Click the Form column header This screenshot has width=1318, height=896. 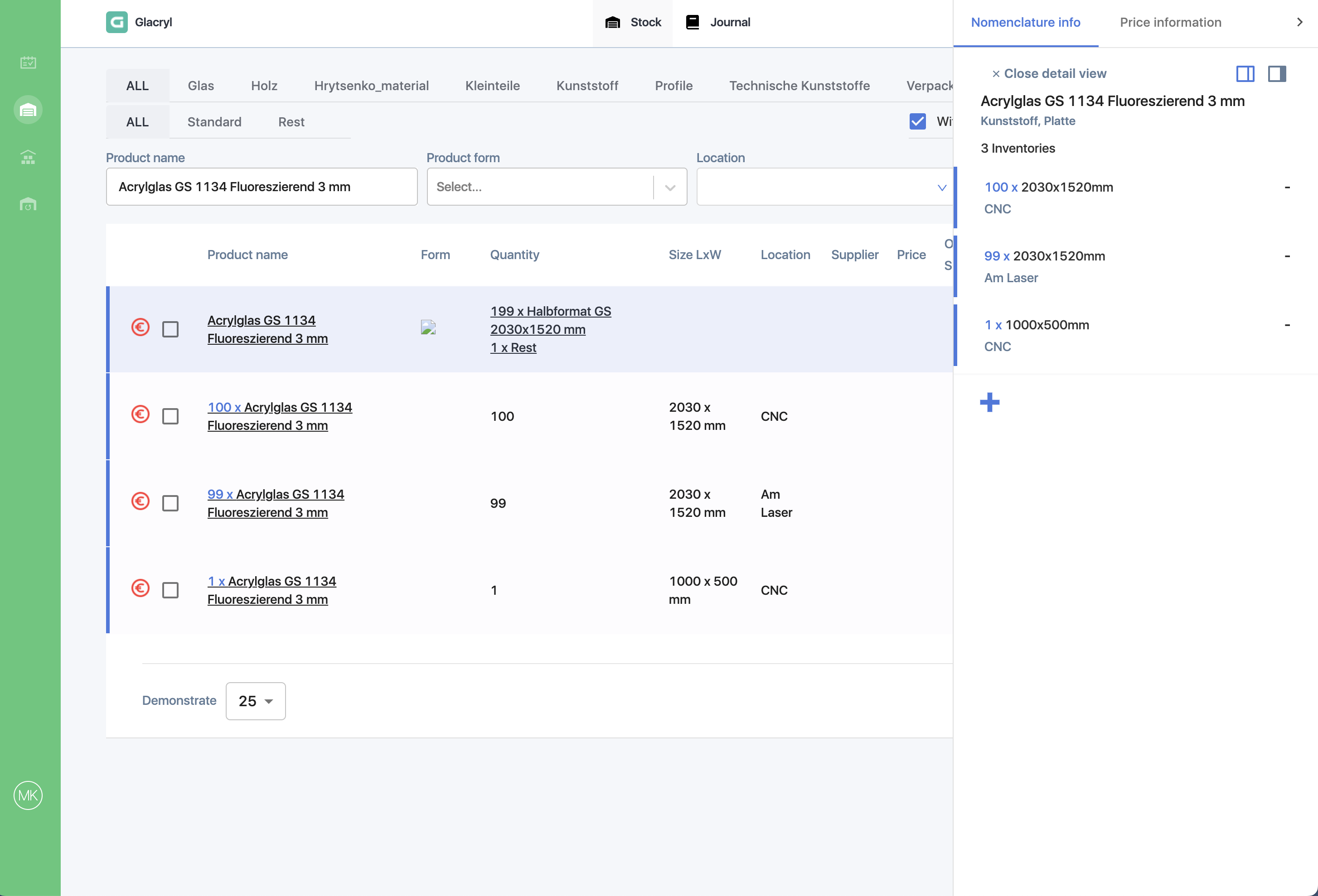pos(435,255)
